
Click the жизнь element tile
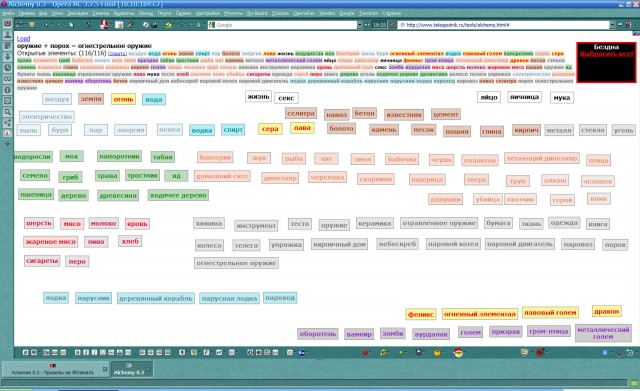pos(258,97)
